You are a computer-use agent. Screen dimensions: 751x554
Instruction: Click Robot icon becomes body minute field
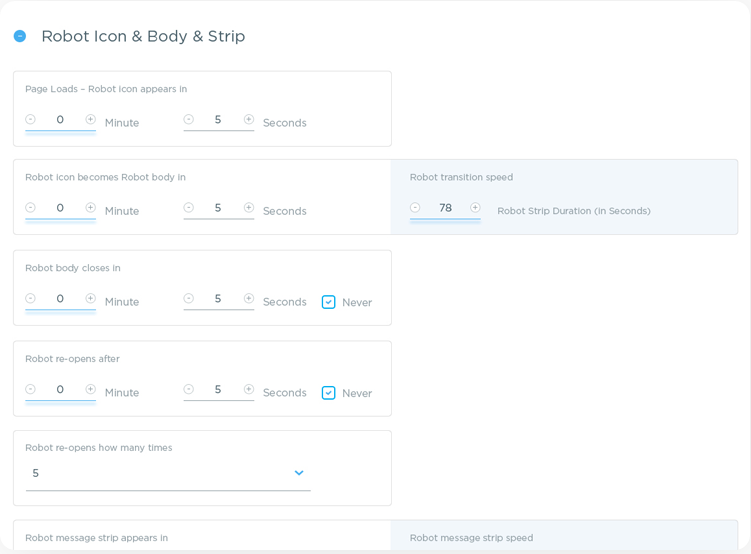pos(60,208)
